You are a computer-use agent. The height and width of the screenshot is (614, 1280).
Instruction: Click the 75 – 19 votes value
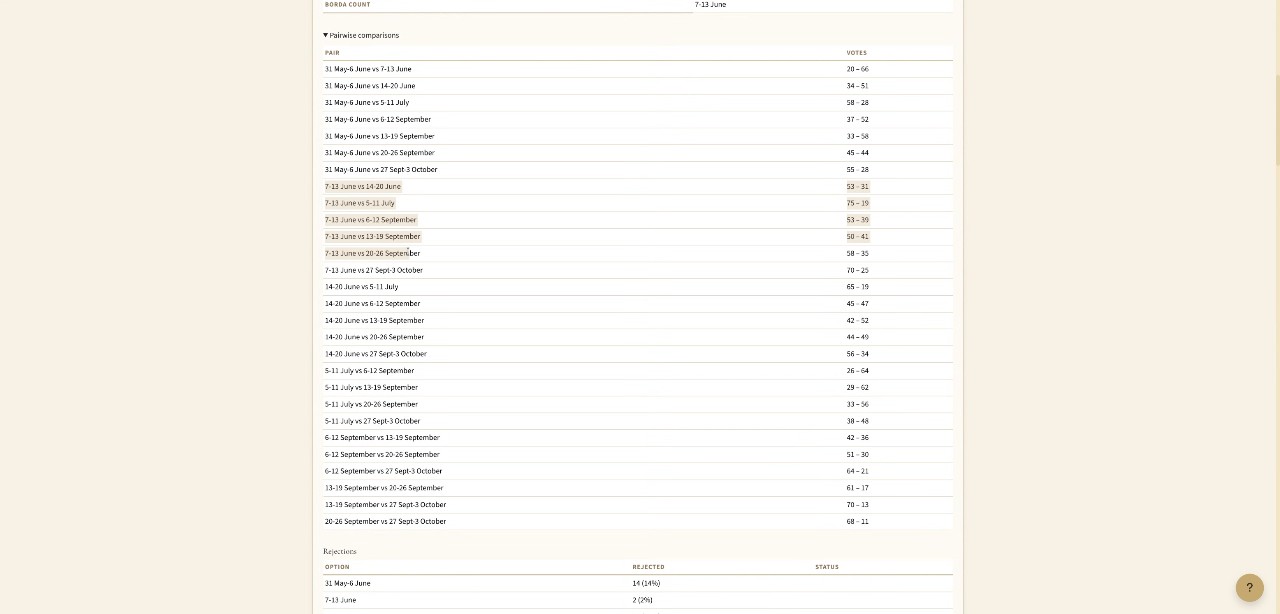coord(857,203)
